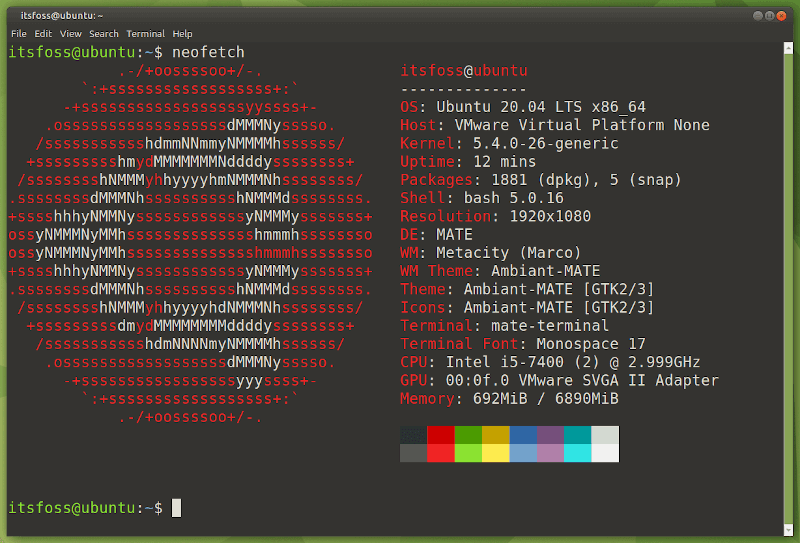Click the 'Icons' label
The width and height of the screenshot is (800, 543).
[422, 307]
